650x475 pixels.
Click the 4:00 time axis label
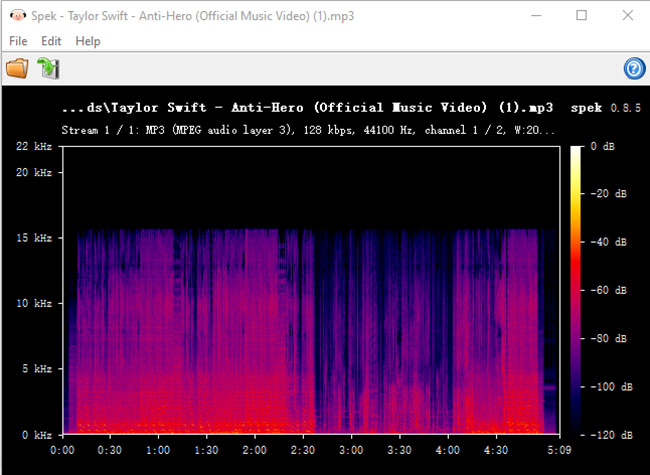(x=448, y=450)
